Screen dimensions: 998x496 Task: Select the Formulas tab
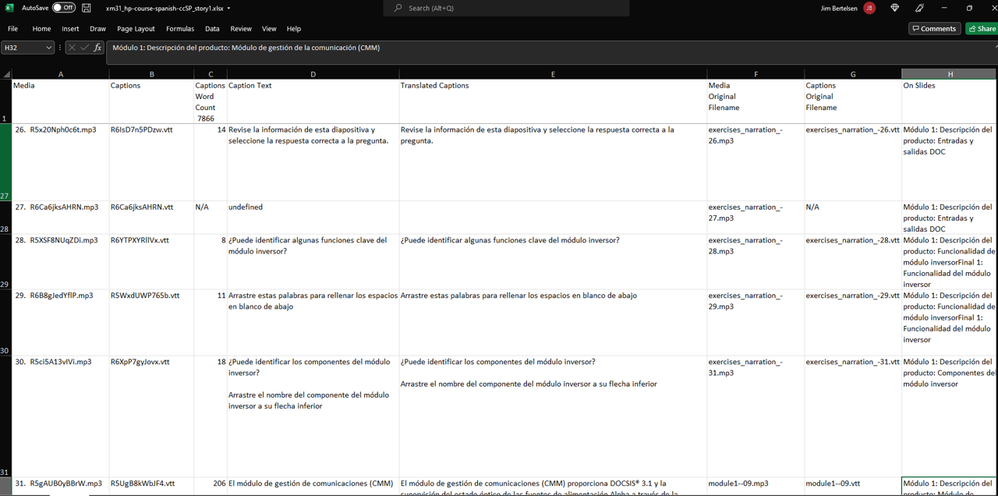[180, 29]
